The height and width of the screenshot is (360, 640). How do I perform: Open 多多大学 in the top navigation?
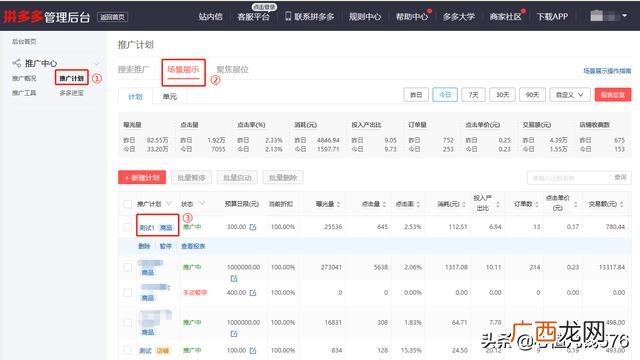point(459,17)
